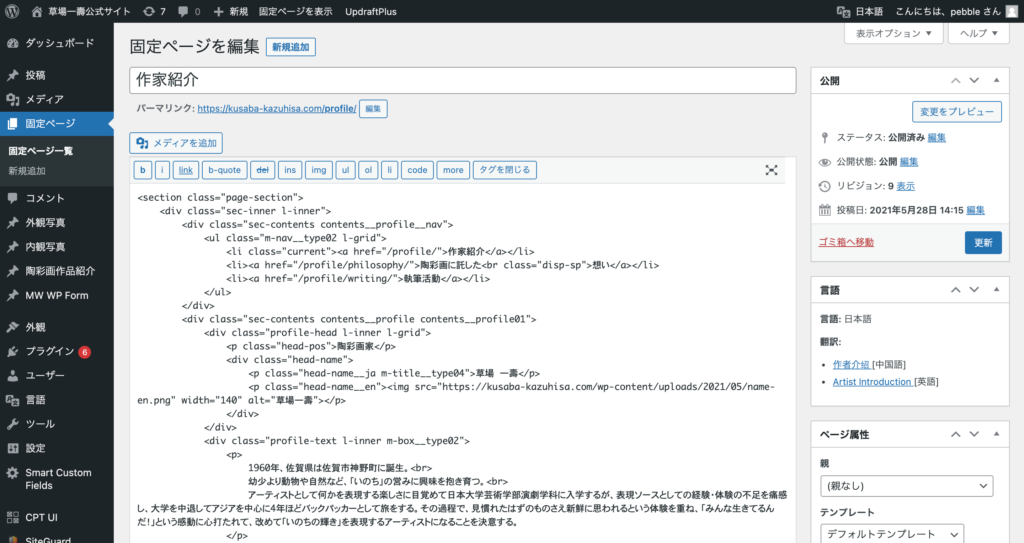1024x543 pixels.
Task: Toggle fullscreen distraction-free editor icon
Action: click(x=771, y=170)
